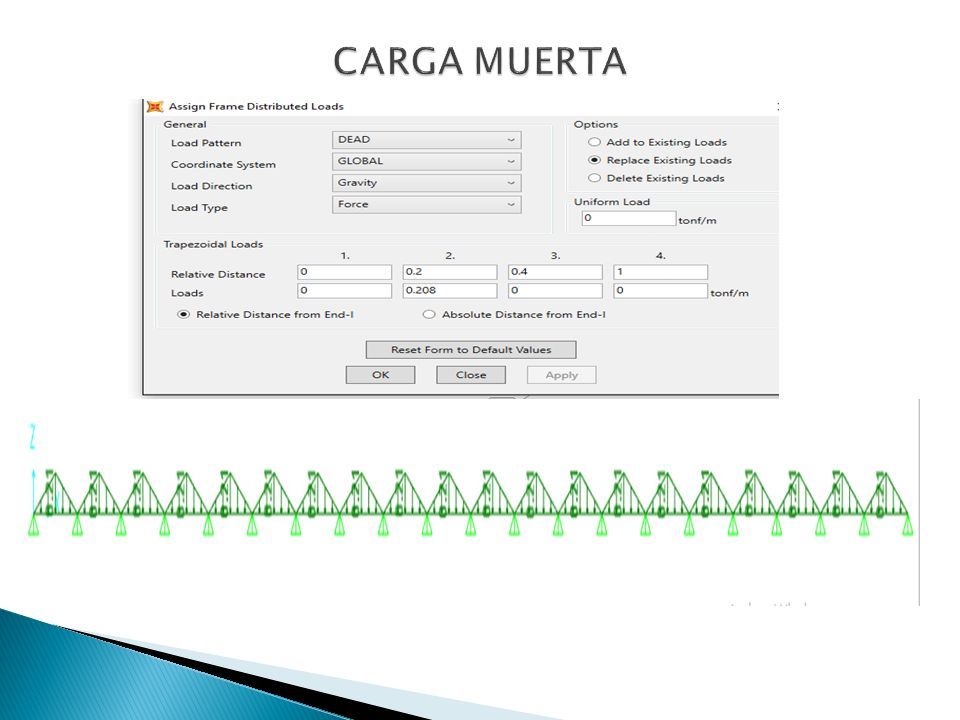Image resolution: width=960 pixels, height=720 pixels.
Task: Click the Close button
Action: pyautogui.click(x=471, y=375)
